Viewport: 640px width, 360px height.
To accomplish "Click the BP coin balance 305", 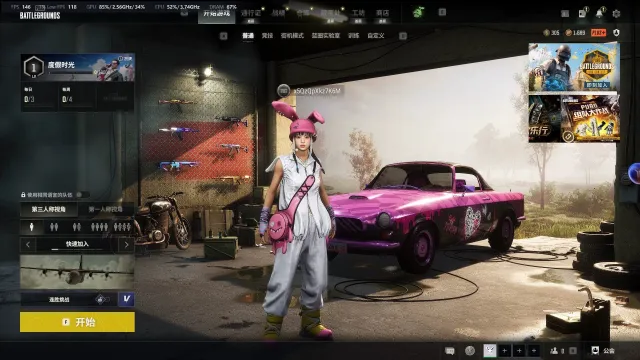I will (x=551, y=33).
